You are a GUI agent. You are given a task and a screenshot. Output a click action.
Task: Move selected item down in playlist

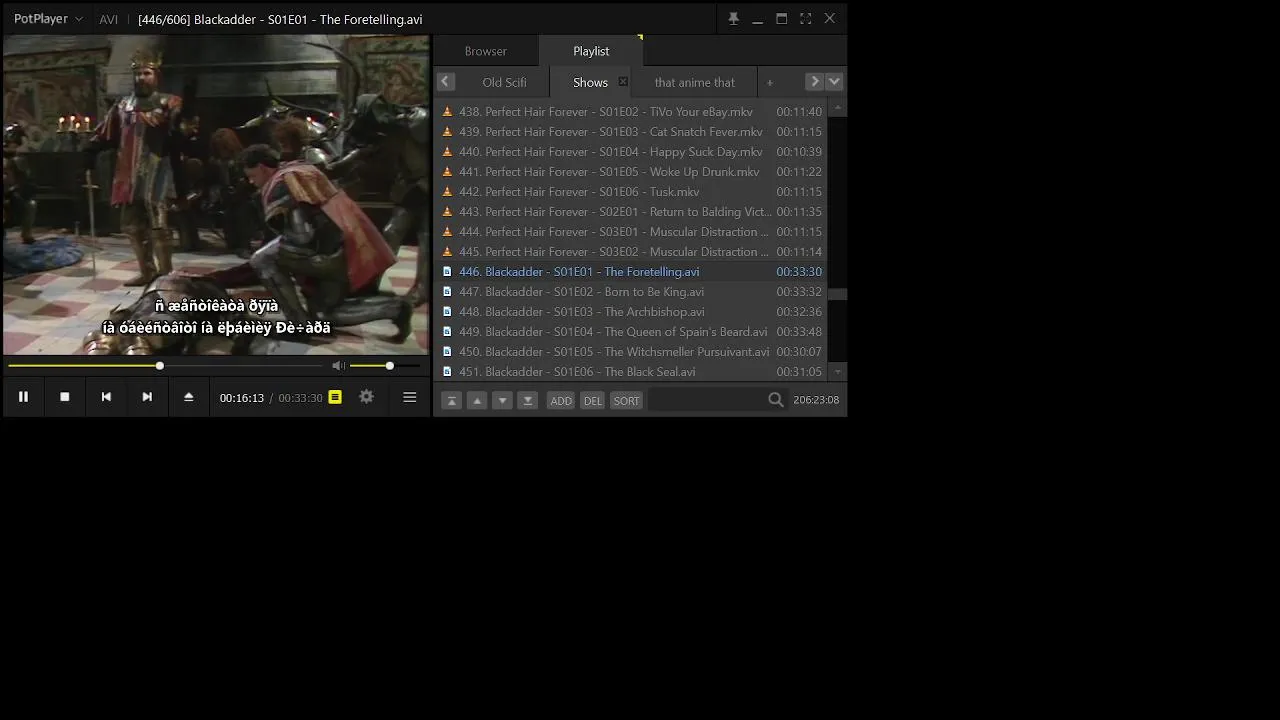click(x=503, y=400)
